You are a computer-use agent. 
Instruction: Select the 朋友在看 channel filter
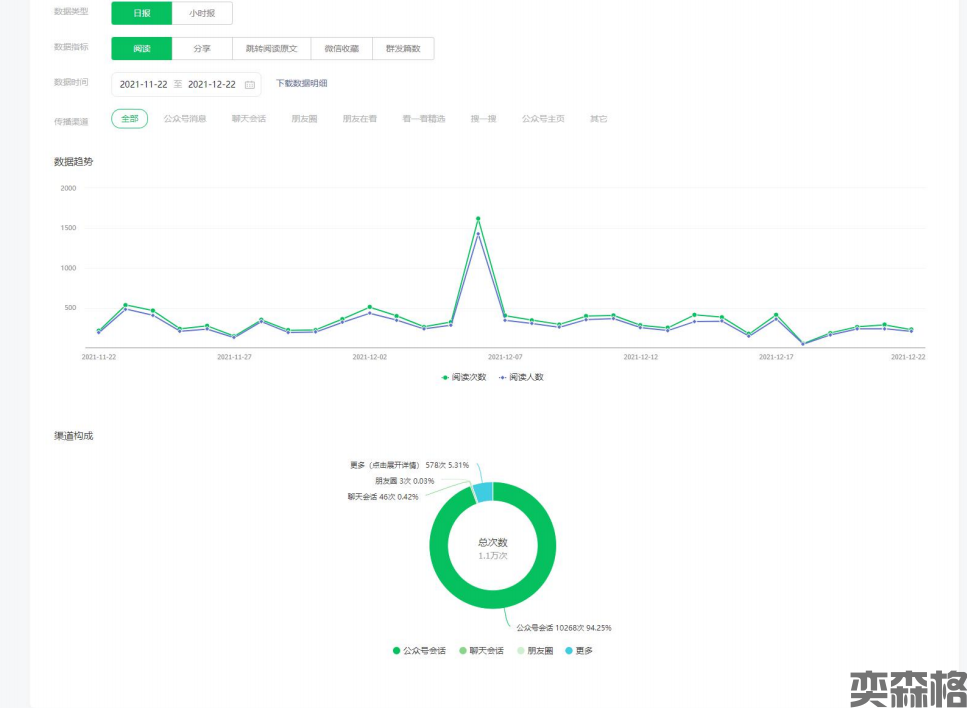(x=359, y=119)
